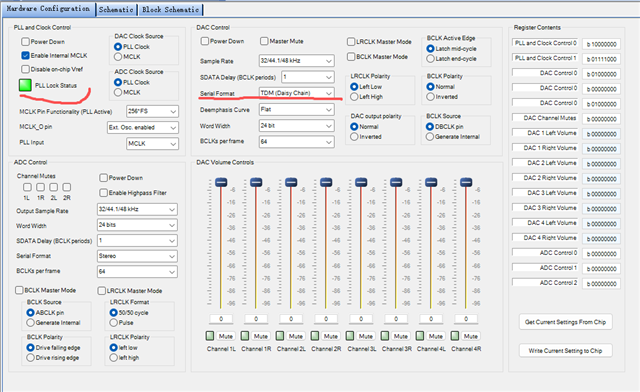
Task: Toggle the Channel 2L mute indicator
Action: (280, 336)
